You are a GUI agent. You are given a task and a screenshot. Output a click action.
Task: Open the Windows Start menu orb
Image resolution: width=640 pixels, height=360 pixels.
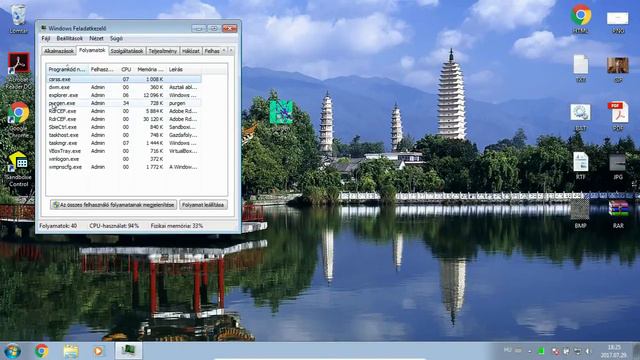[12, 351]
